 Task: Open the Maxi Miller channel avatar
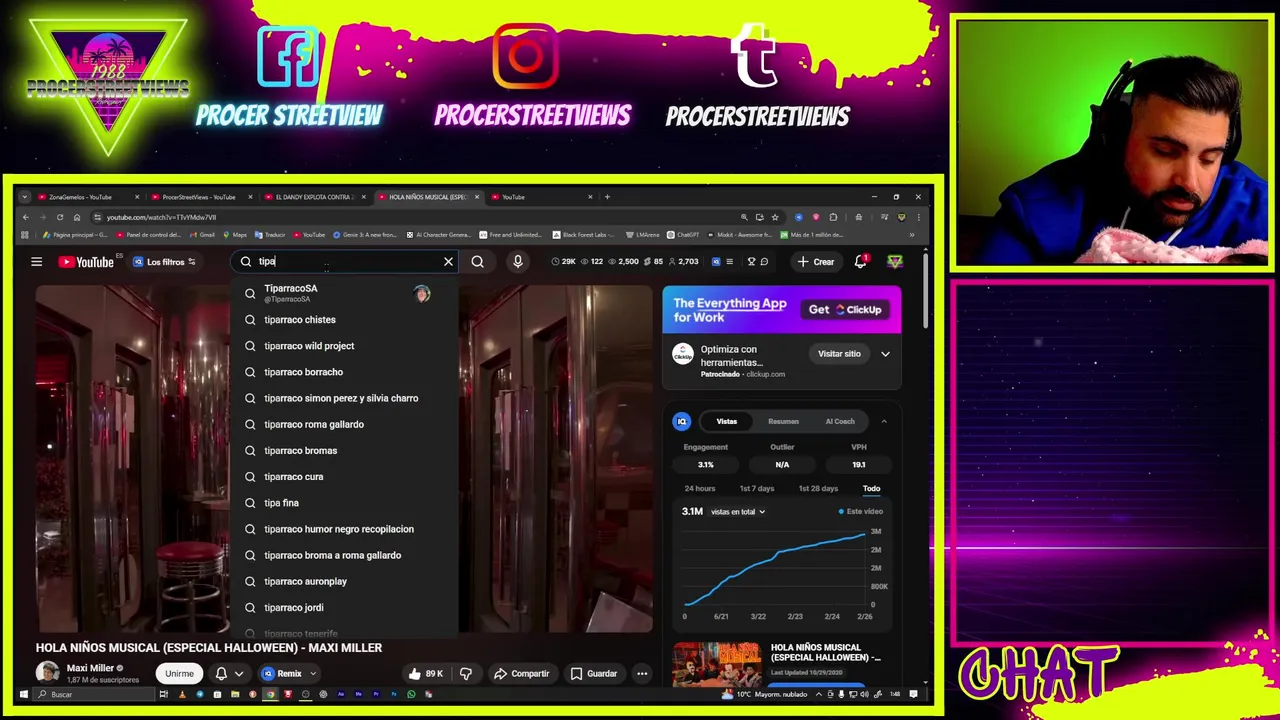(x=47, y=673)
